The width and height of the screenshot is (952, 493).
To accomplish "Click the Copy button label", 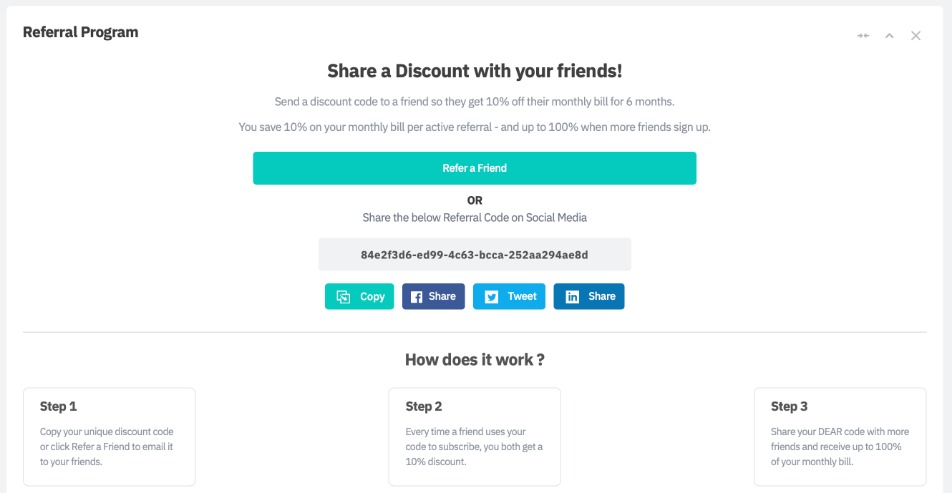I will coord(372,297).
